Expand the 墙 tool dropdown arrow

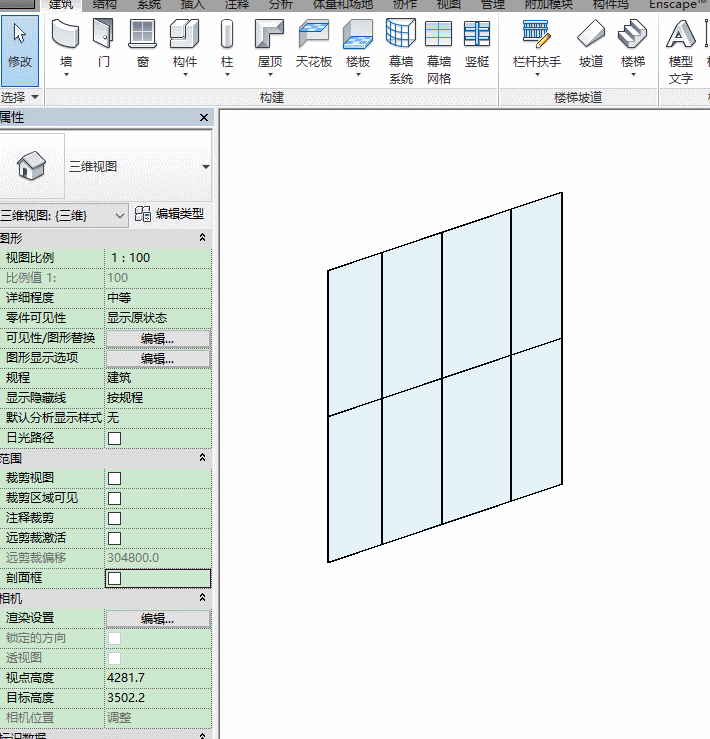pyautogui.click(x=66, y=74)
